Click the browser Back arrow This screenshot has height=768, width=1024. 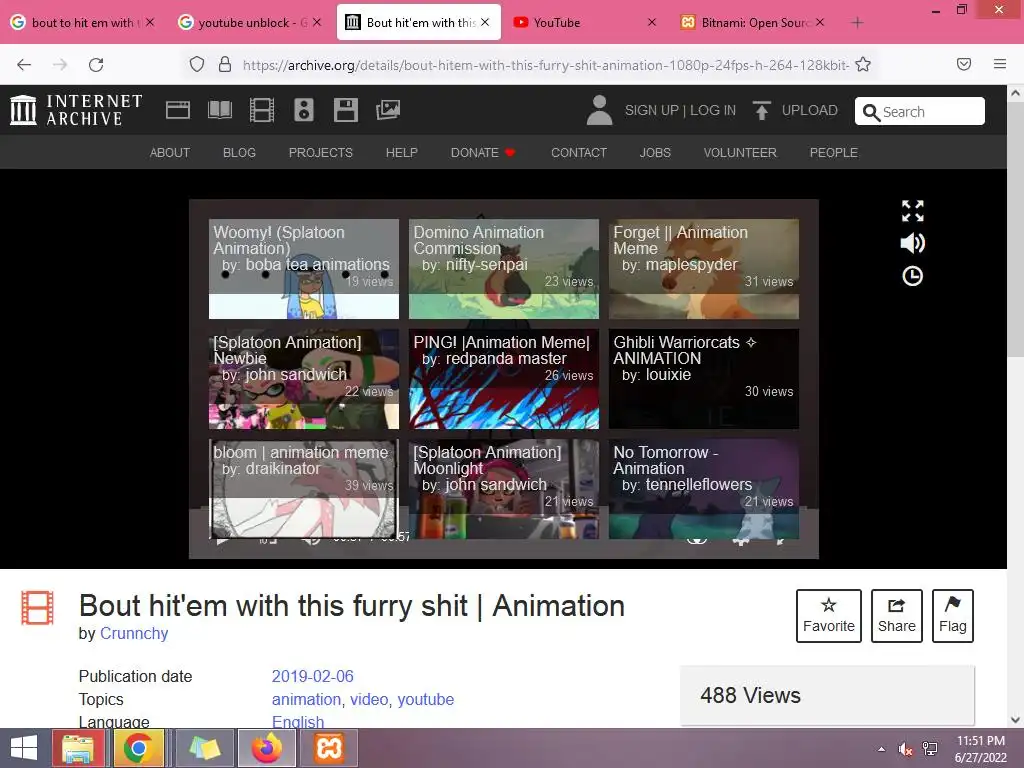coord(24,65)
